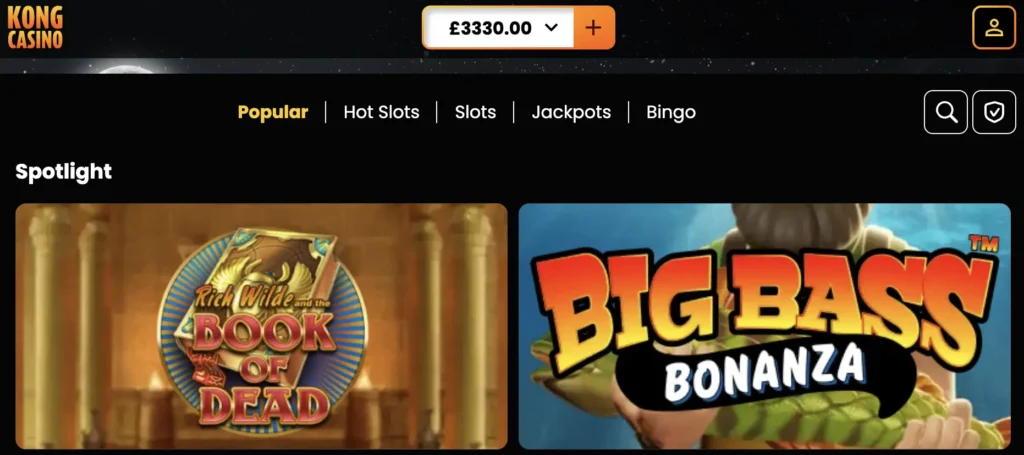Open the Bingo tab

(671, 112)
